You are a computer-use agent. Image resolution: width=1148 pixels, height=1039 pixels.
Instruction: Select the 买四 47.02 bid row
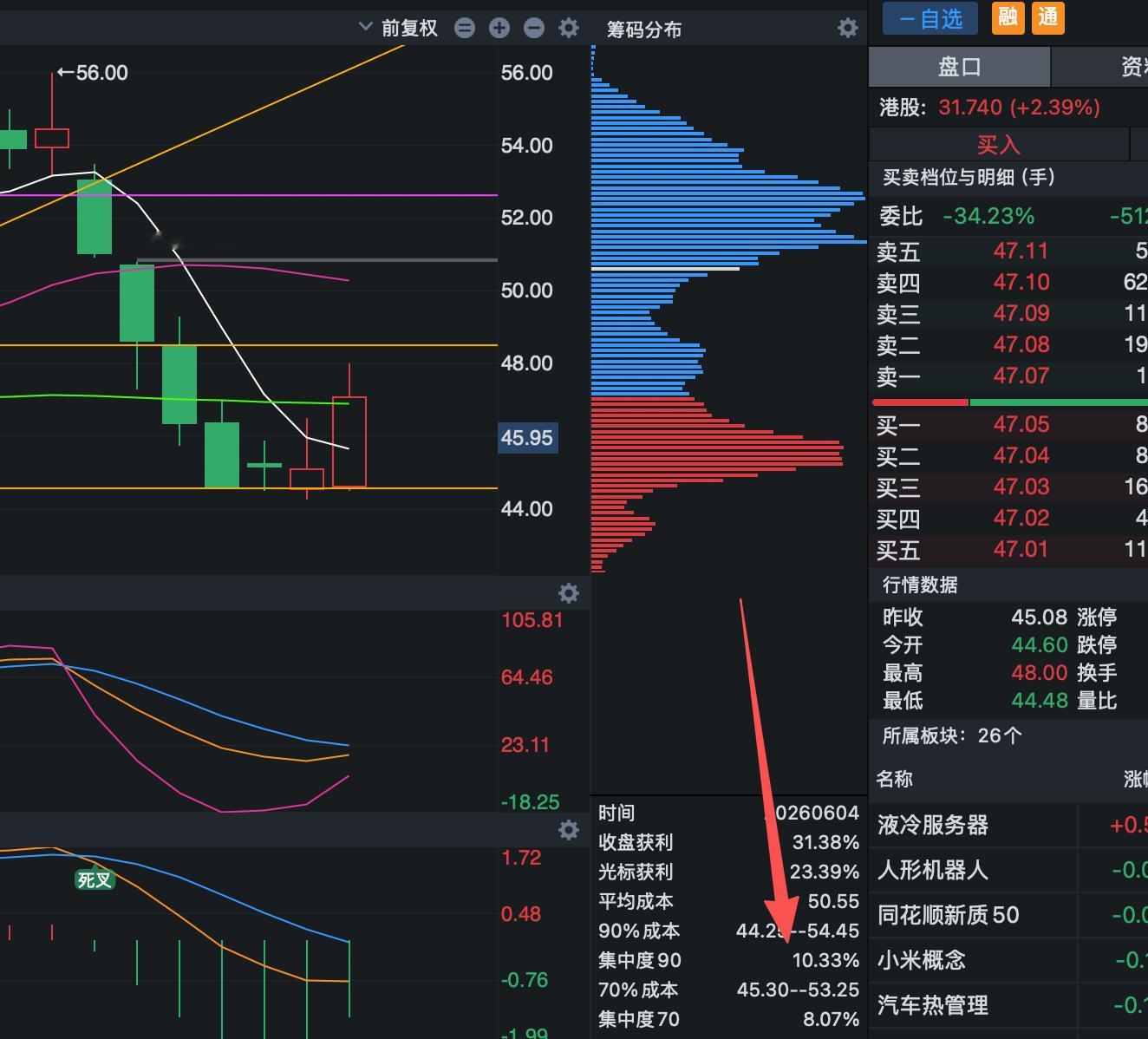pyautogui.click(x=1008, y=519)
